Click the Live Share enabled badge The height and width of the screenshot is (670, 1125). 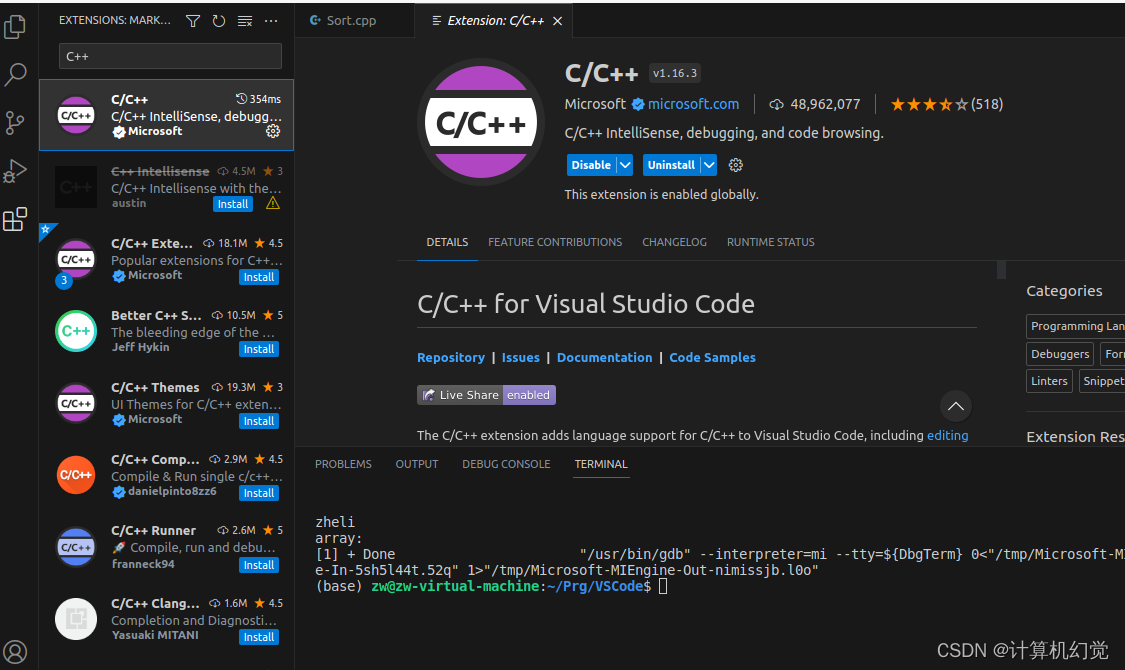pyautogui.click(x=486, y=394)
